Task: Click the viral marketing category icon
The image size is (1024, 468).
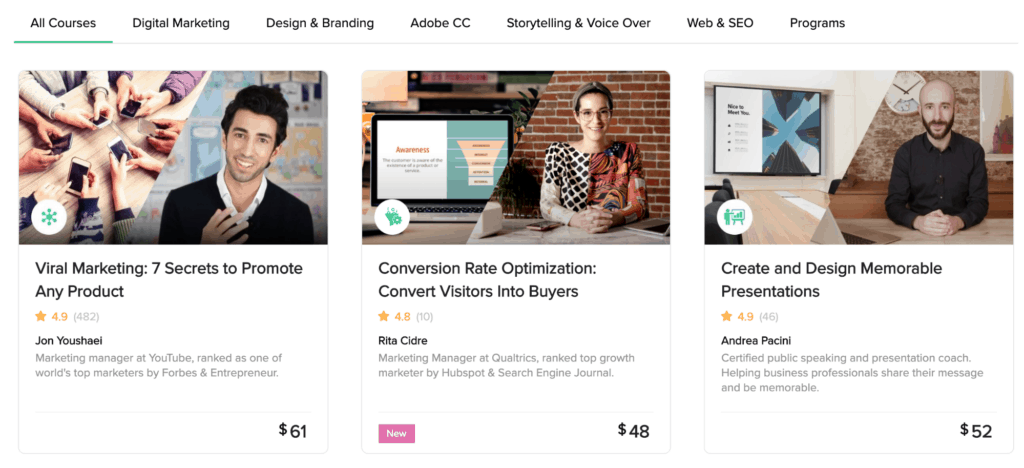Action: pyautogui.click(x=49, y=216)
